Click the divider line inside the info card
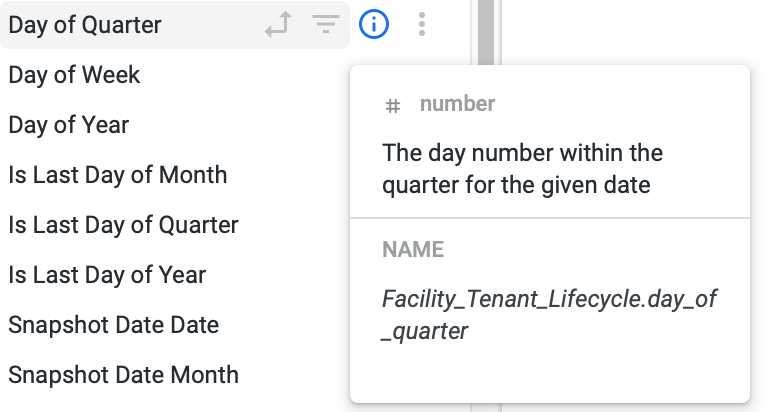The width and height of the screenshot is (774, 412). (x=549, y=218)
